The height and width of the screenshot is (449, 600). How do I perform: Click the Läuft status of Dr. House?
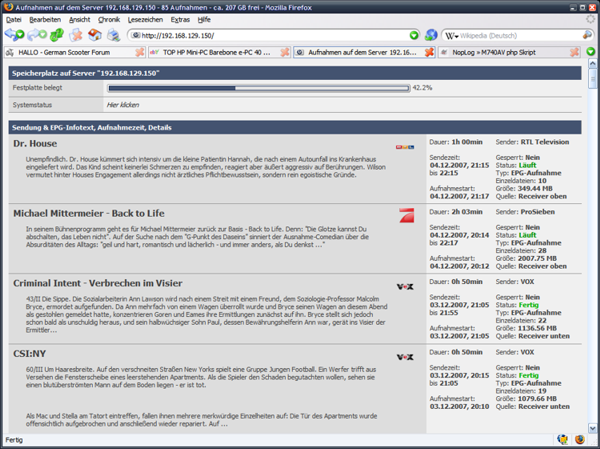[527, 165]
